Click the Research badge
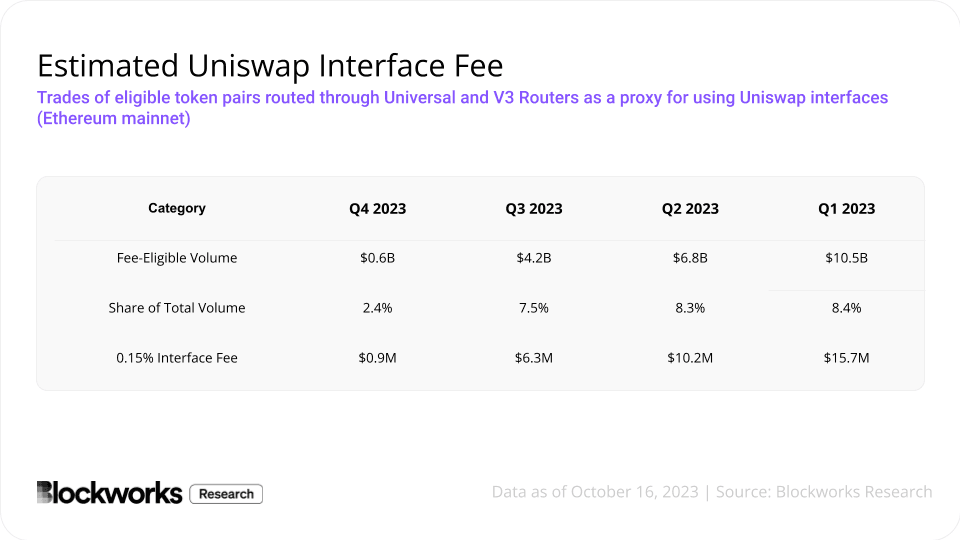 click(x=226, y=494)
